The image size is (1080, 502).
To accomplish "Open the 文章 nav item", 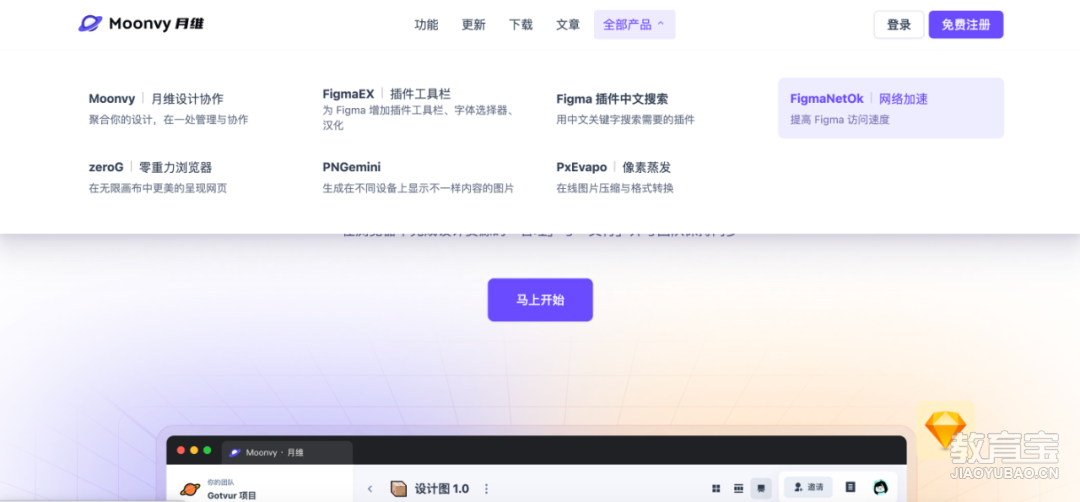I will [568, 25].
